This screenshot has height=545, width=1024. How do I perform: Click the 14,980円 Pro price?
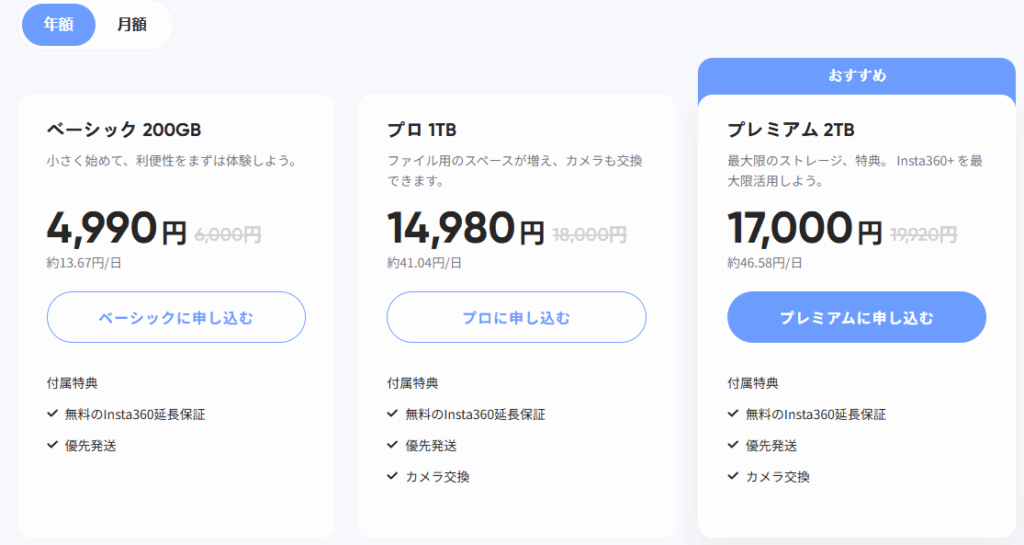(x=465, y=230)
